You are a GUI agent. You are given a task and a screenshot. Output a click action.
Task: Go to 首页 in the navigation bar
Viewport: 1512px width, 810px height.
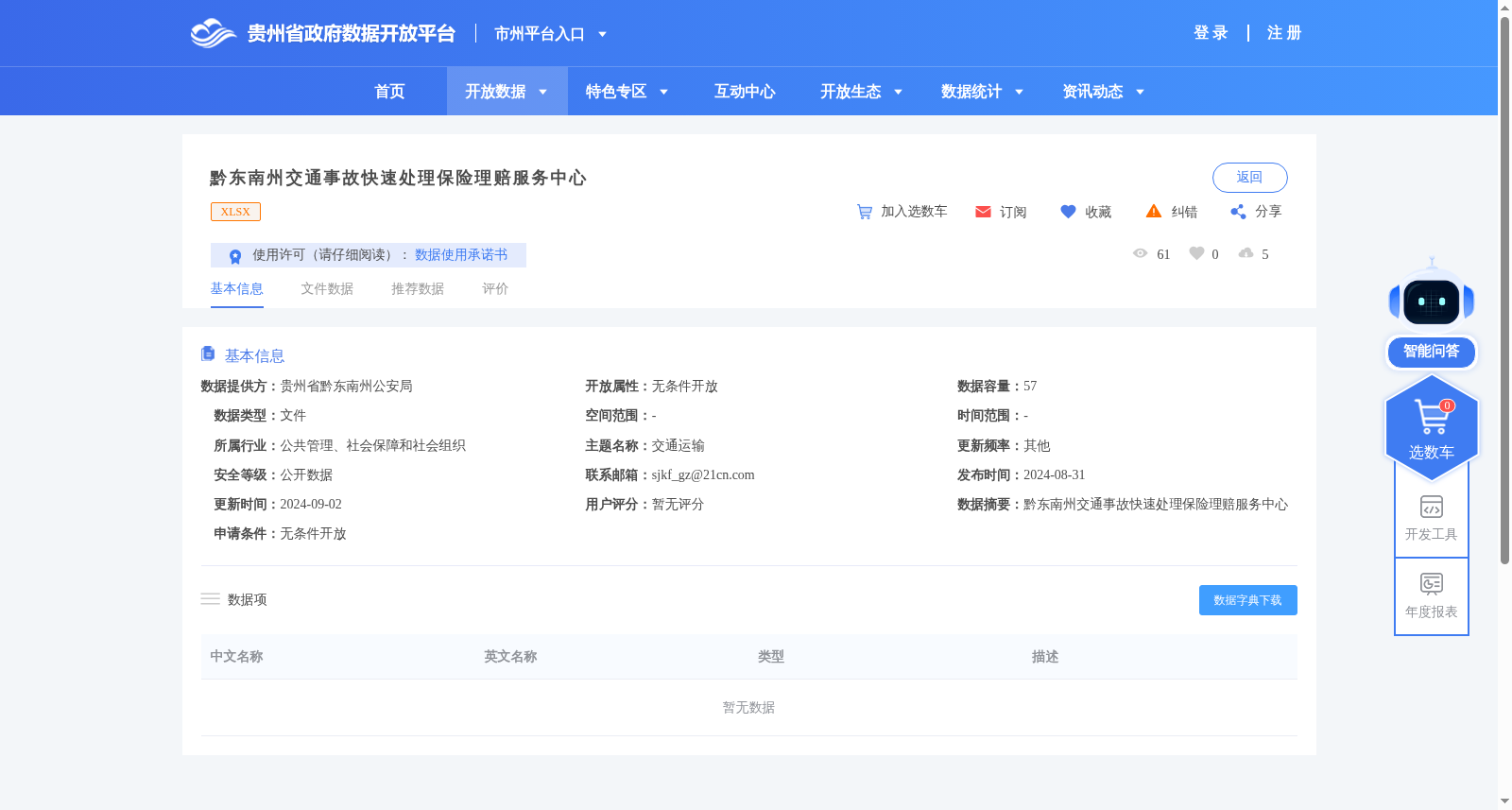pyautogui.click(x=389, y=92)
